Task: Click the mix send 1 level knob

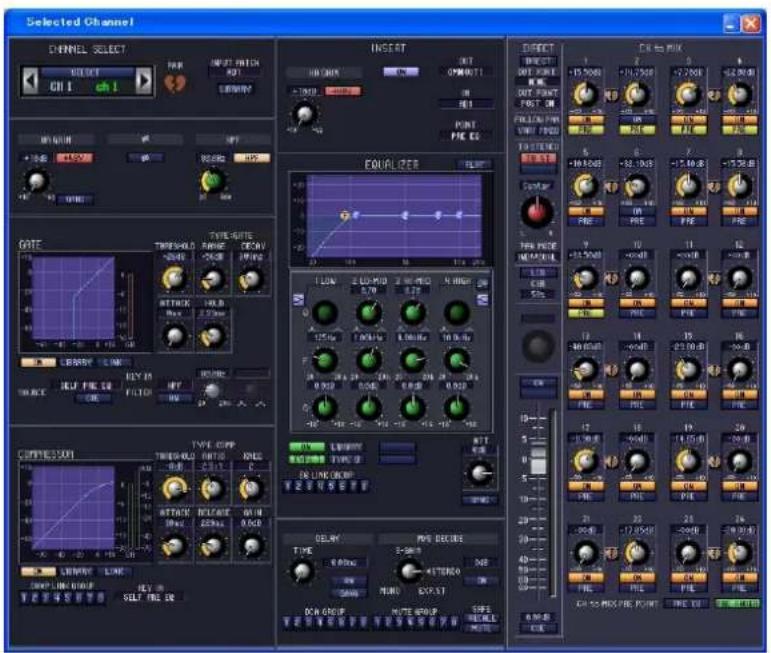Action: (585, 94)
